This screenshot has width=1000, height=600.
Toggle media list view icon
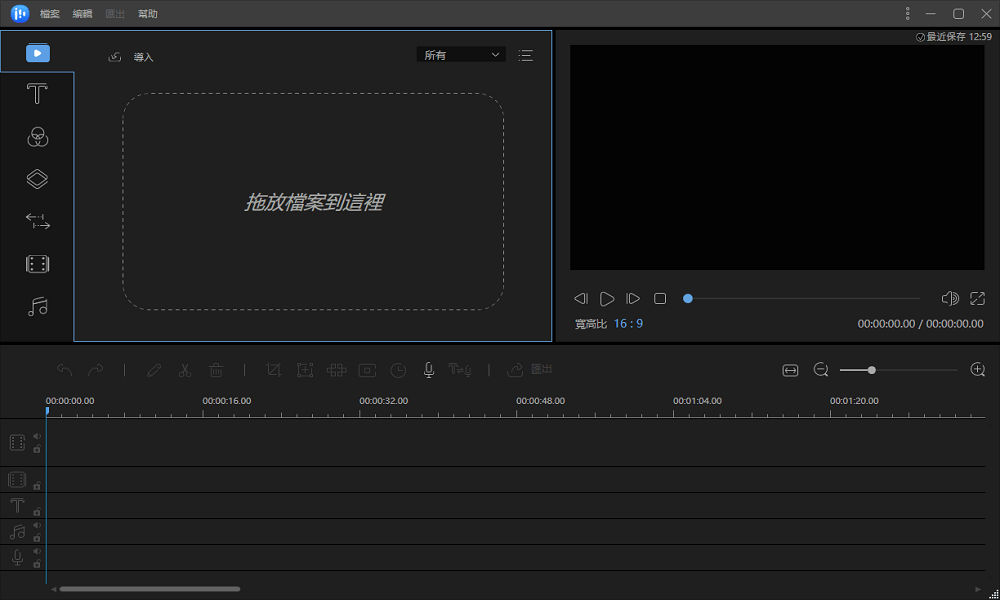coord(526,55)
